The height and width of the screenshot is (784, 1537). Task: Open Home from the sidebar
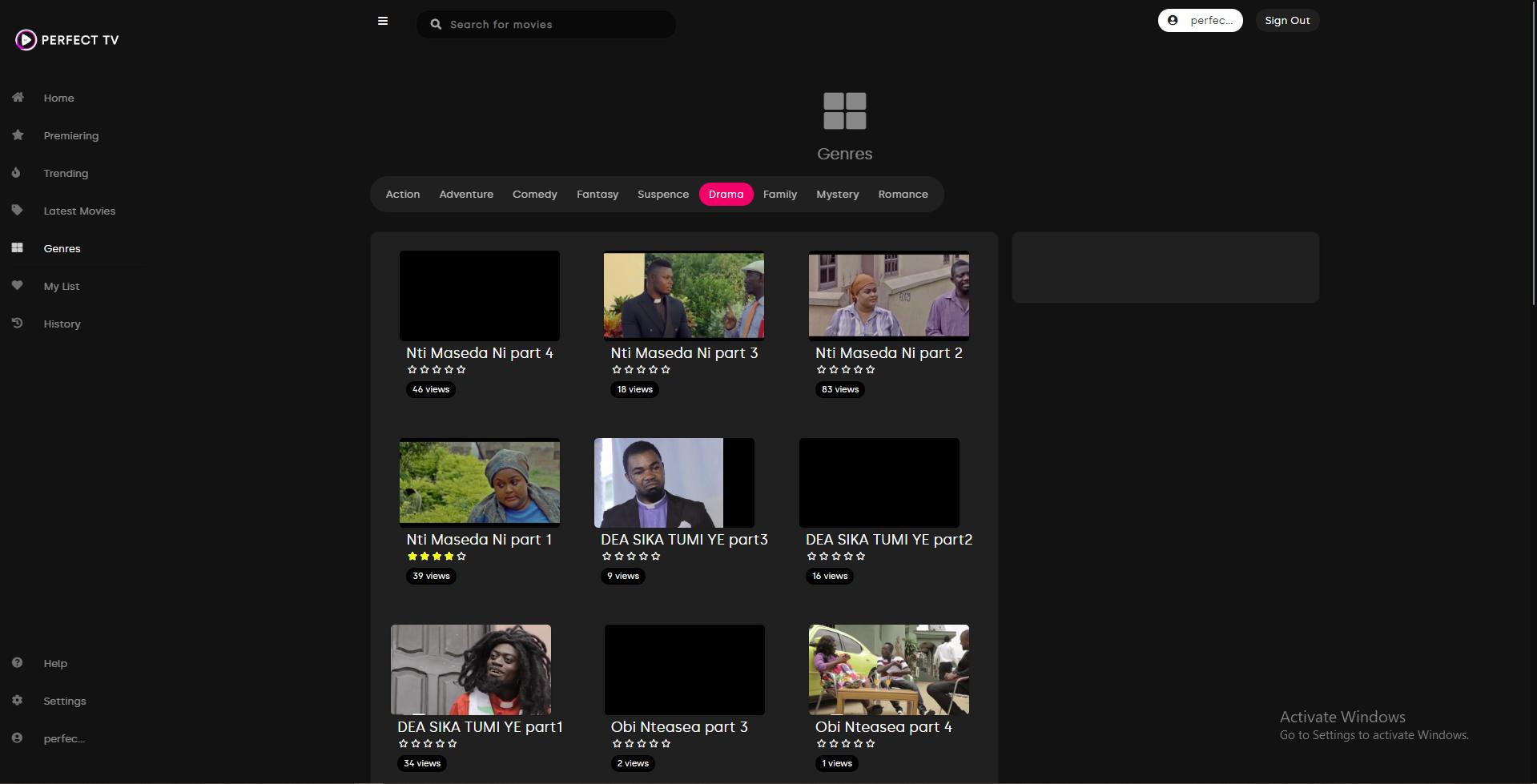[x=58, y=98]
